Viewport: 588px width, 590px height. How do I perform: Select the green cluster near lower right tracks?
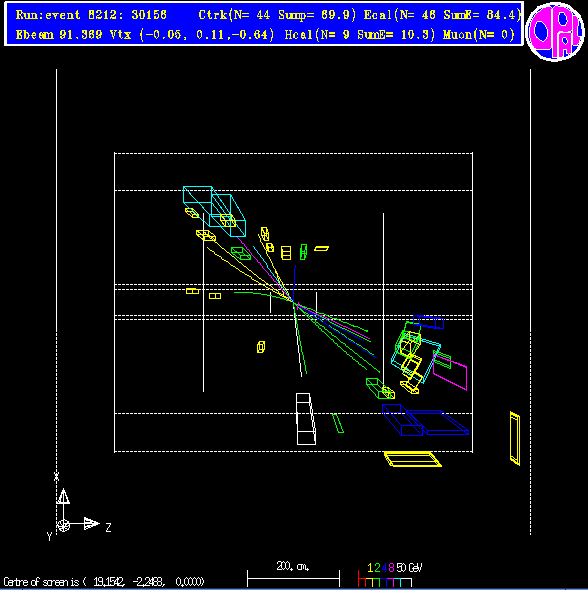(x=376, y=388)
